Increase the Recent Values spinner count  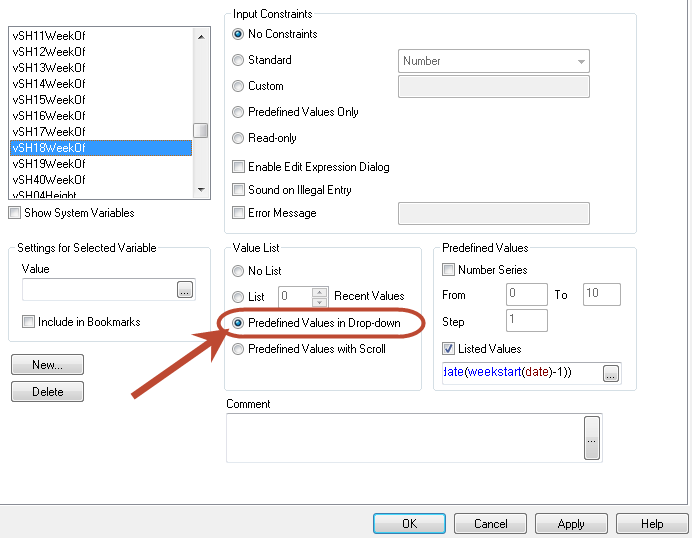(320, 291)
